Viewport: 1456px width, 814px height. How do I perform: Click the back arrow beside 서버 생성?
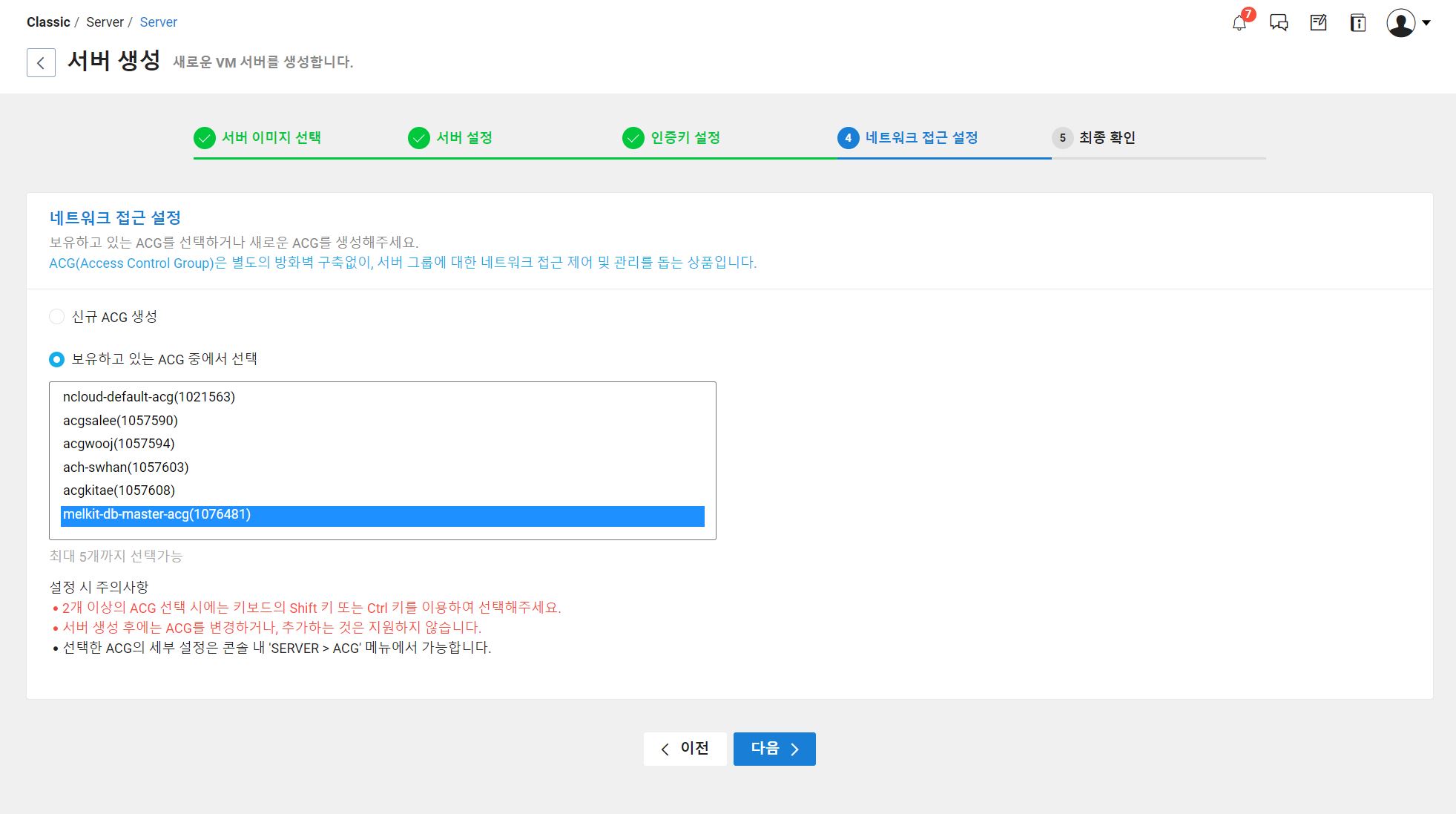[41, 62]
